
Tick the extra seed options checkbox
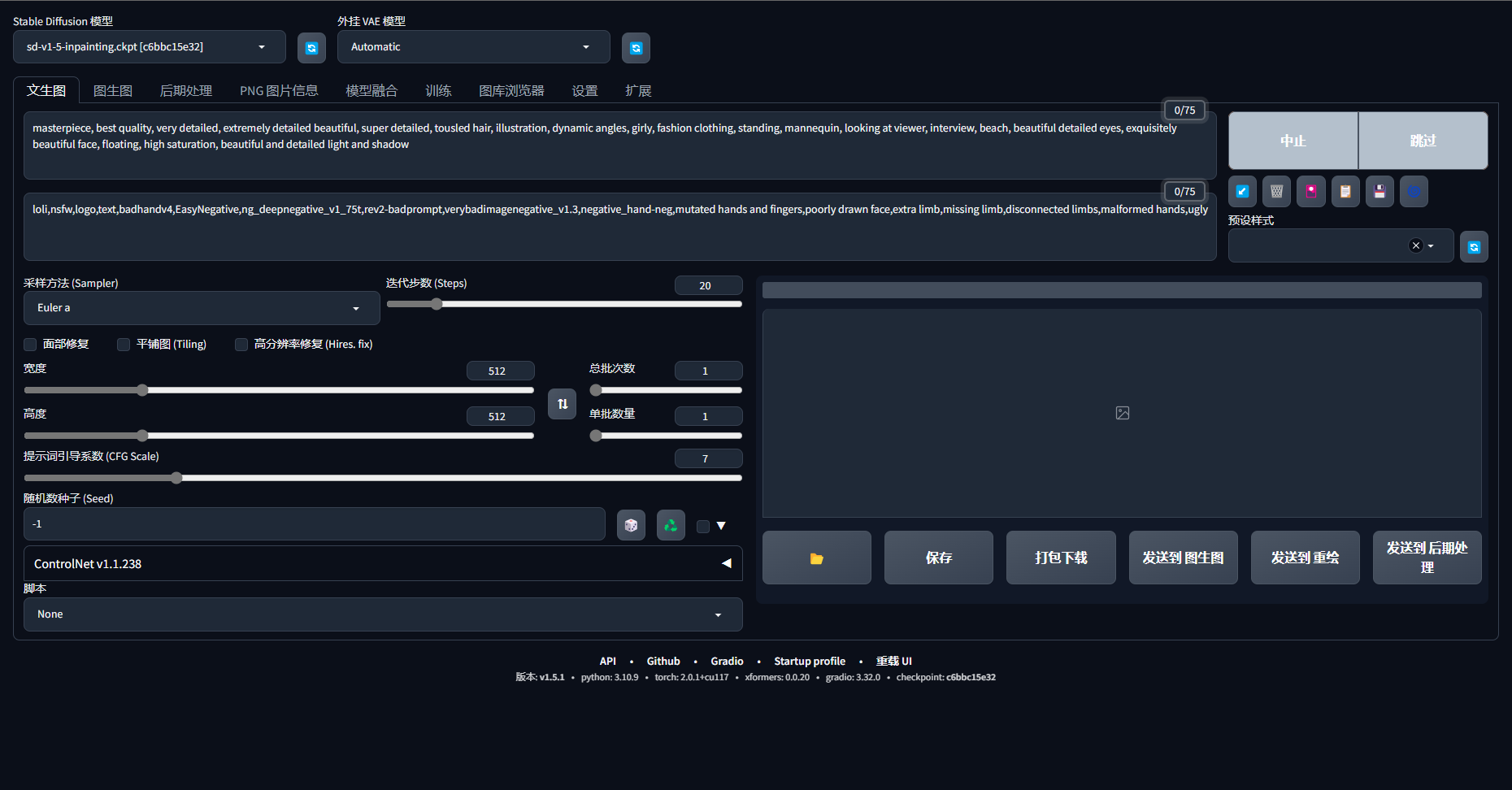[x=703, y=526]
